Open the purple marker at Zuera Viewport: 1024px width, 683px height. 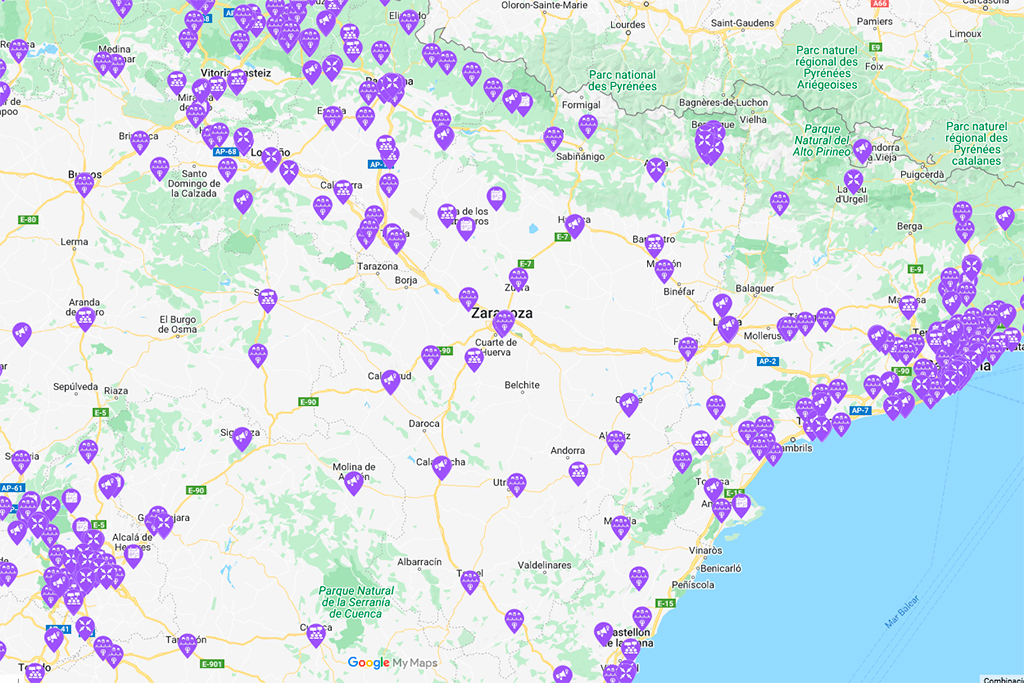coord(519,279)
